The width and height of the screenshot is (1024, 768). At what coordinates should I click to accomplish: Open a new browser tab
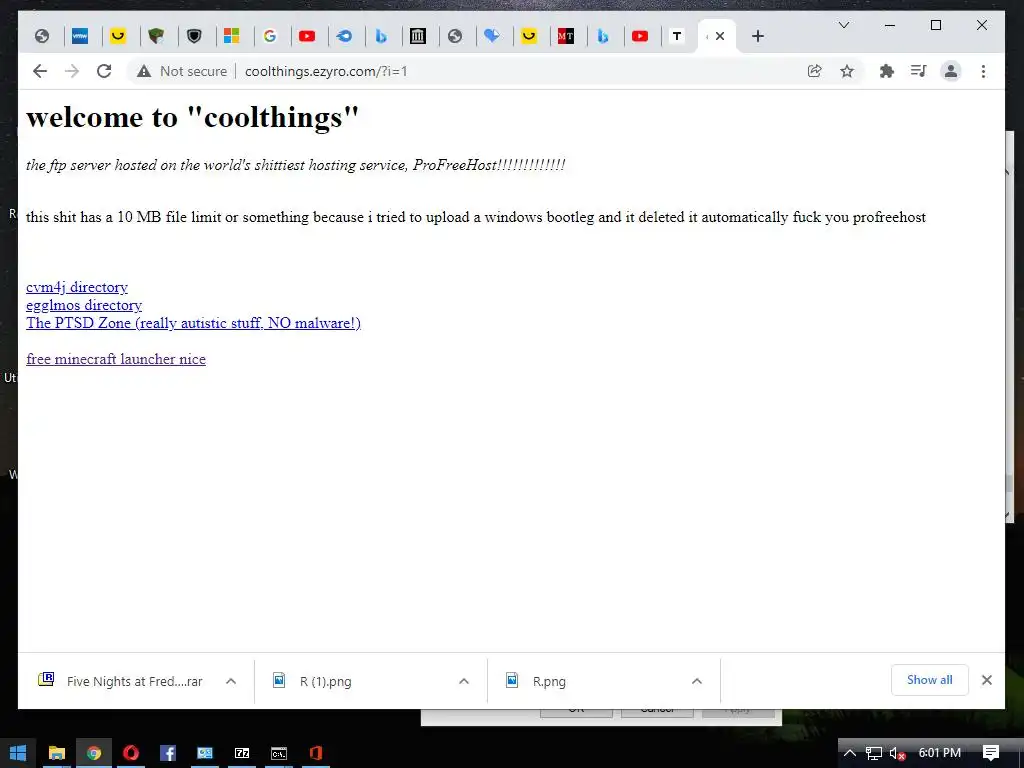click(x=758, y=37)
